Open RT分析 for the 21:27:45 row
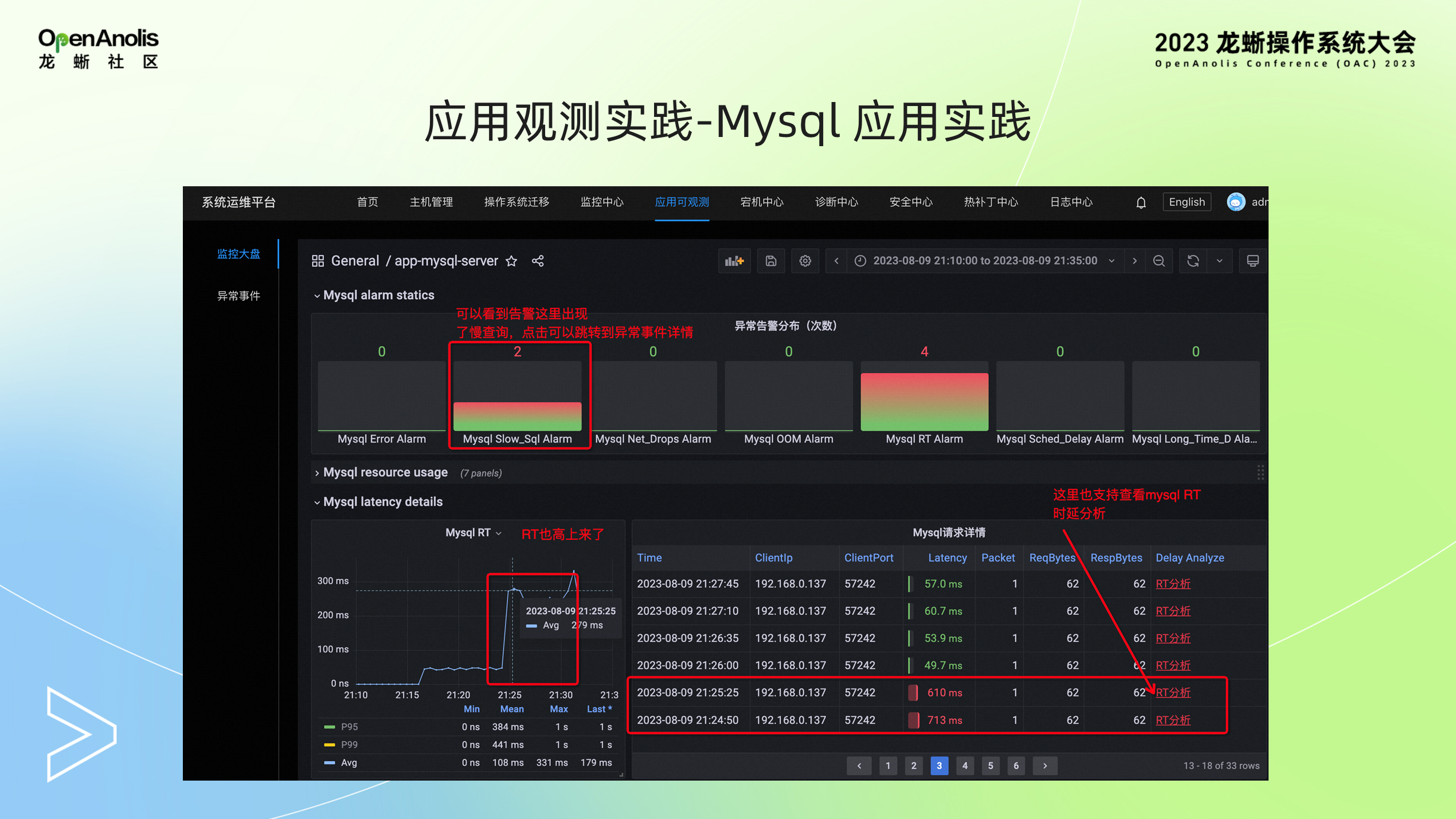 point(1173,584)
